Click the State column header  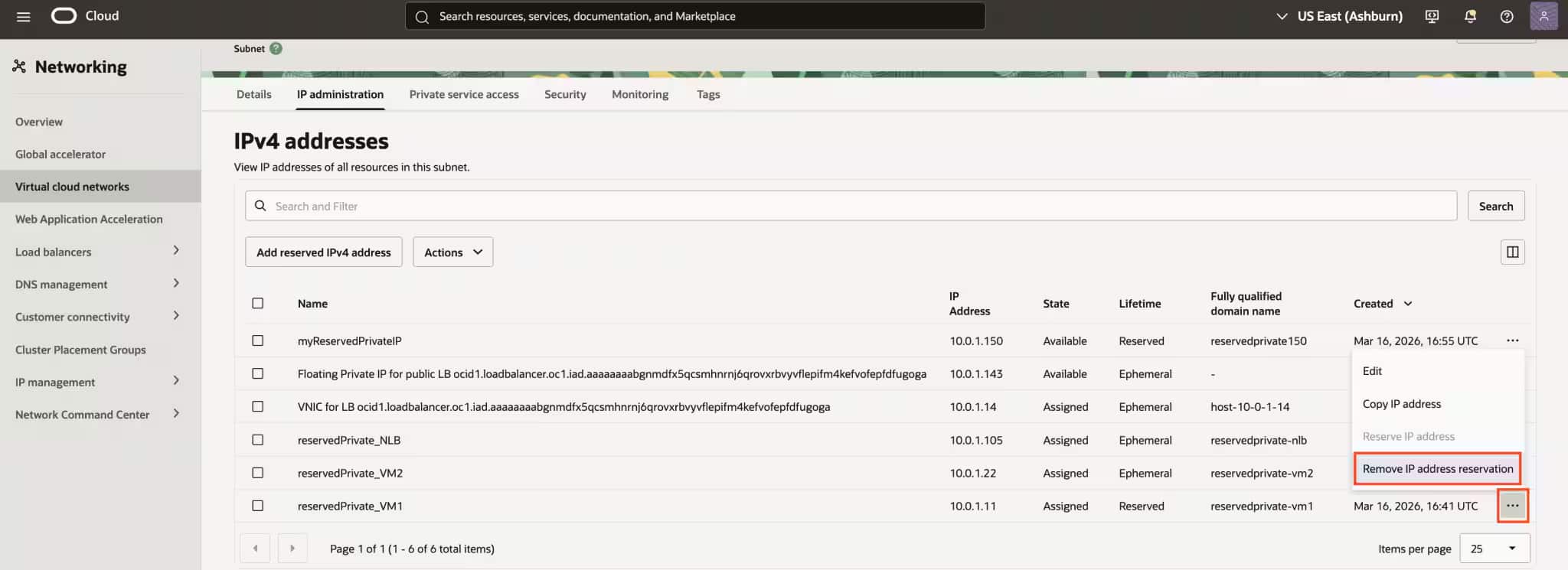(1056, 304)
